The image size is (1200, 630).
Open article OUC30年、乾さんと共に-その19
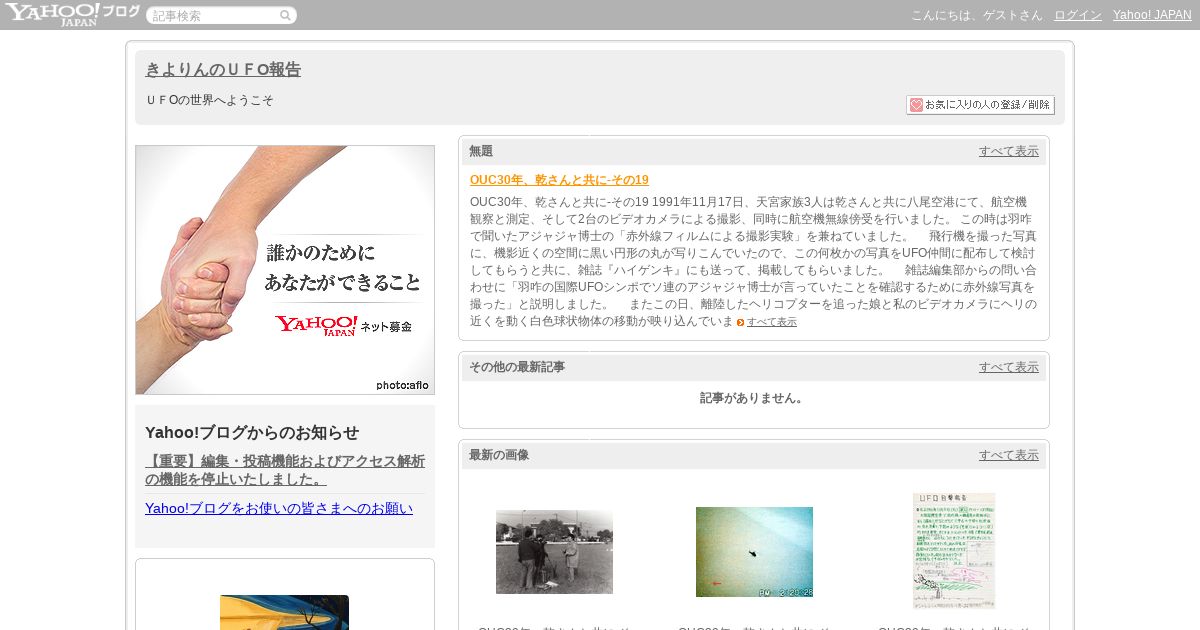pos(559,180)
